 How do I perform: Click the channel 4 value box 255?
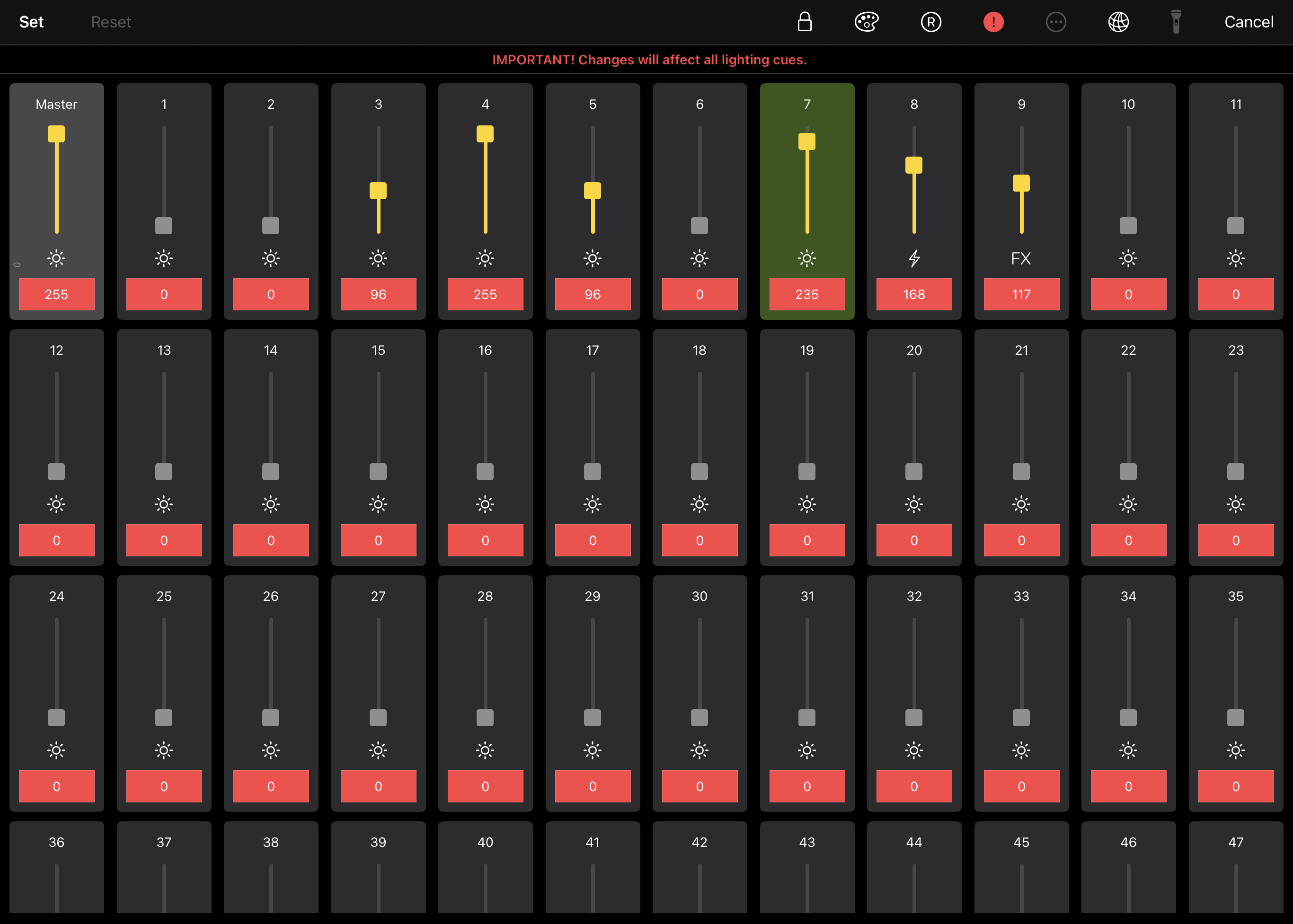point(485,294)
